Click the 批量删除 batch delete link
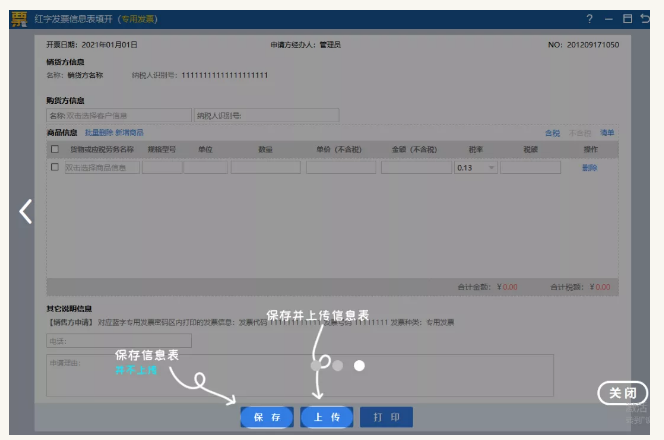Viewport: 664px width, 440px height. 99,133
